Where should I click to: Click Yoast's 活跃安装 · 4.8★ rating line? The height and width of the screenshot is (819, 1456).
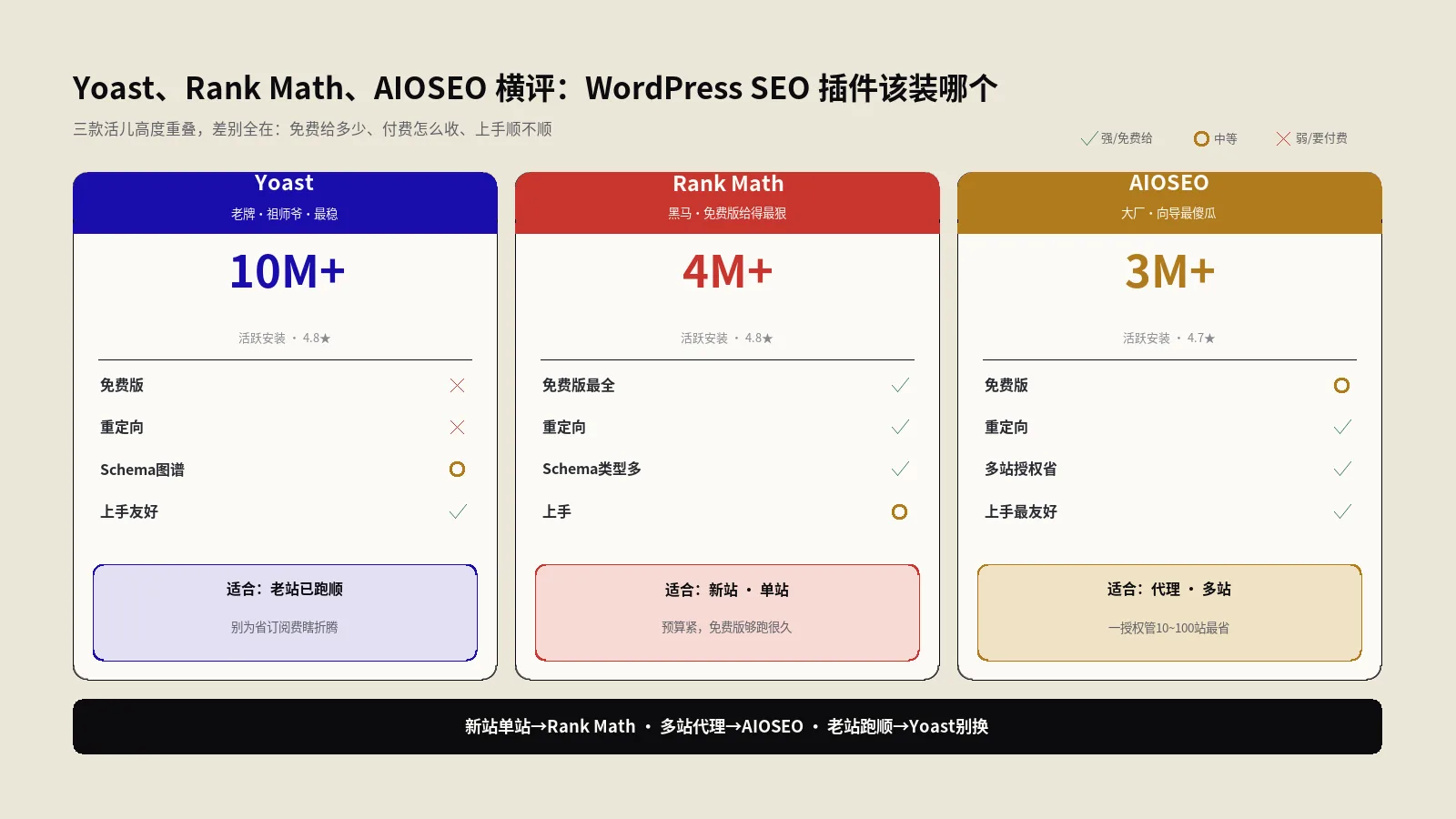click(285, 339)
